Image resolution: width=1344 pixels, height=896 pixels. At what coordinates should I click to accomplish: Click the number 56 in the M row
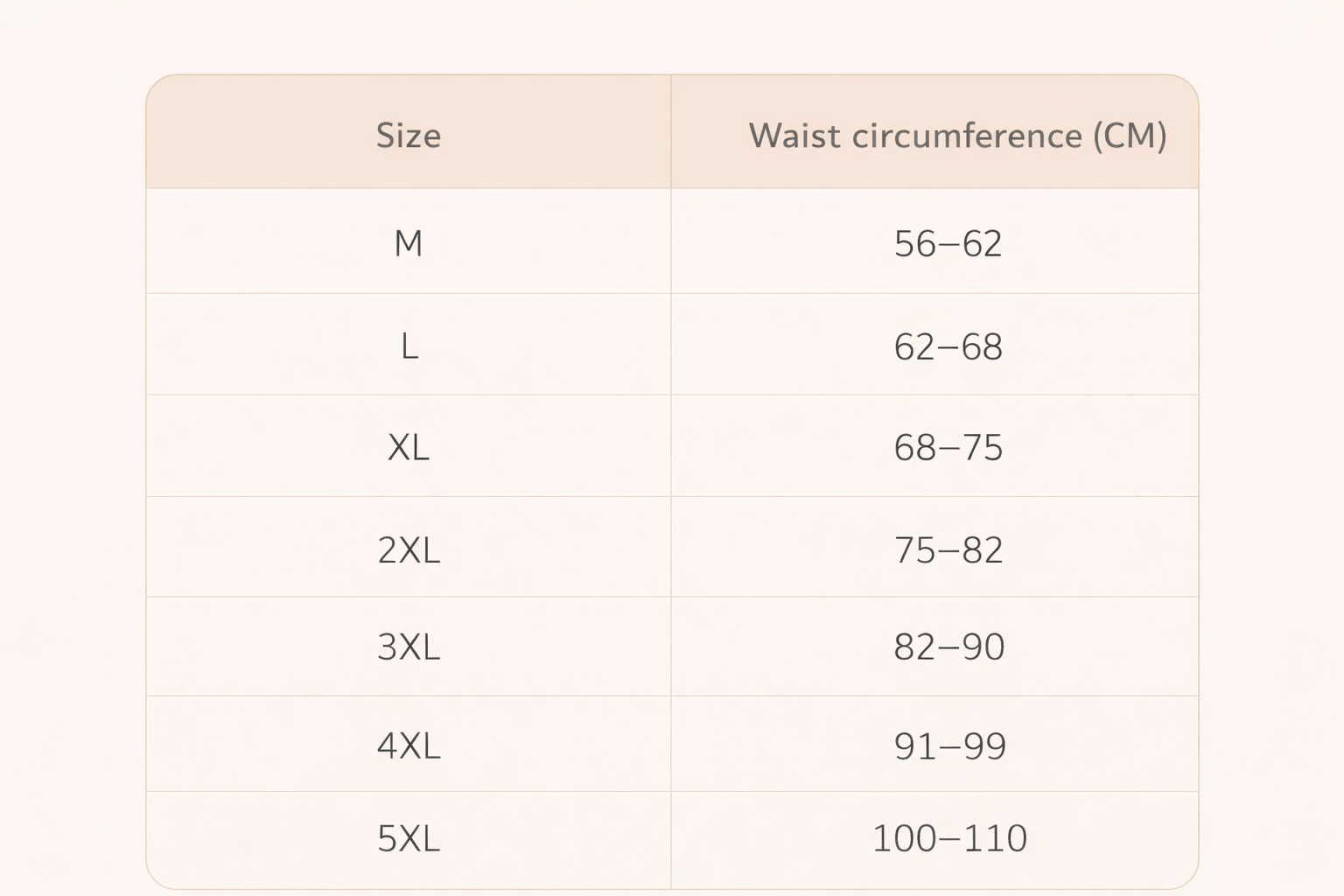915,243
